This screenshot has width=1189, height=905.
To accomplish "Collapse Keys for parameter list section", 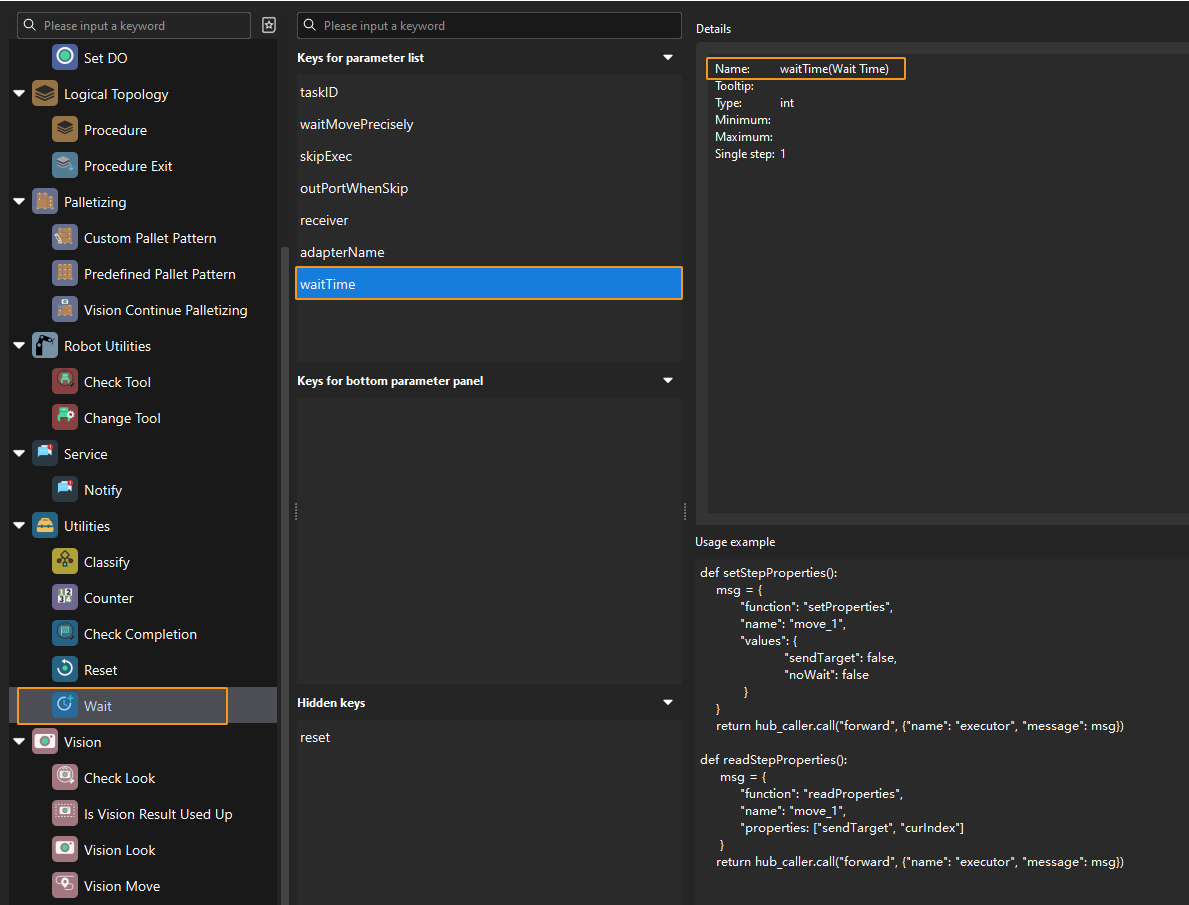I will (668, 58).
